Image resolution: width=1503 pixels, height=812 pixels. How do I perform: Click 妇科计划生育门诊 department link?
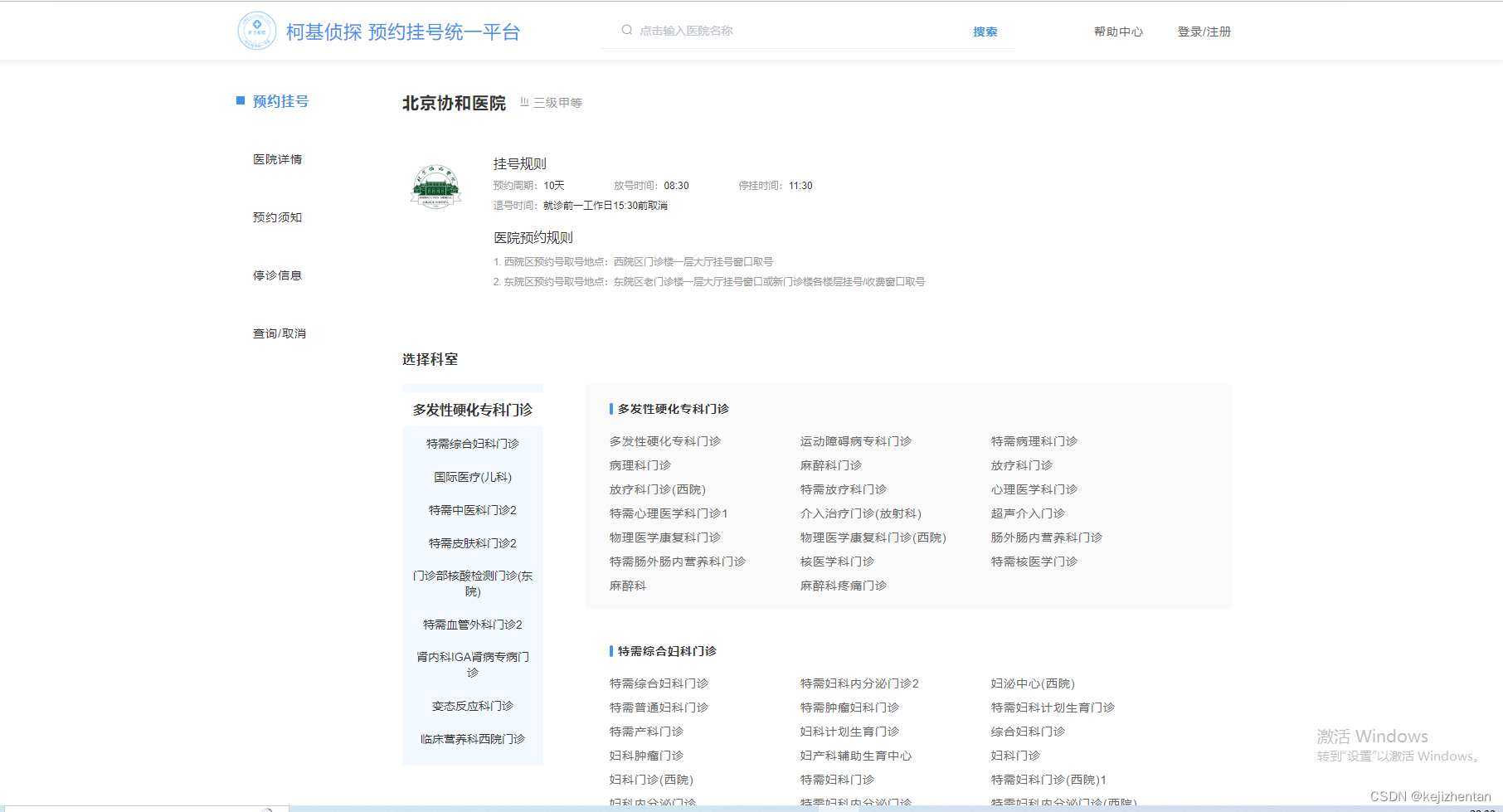click(850, 732)
